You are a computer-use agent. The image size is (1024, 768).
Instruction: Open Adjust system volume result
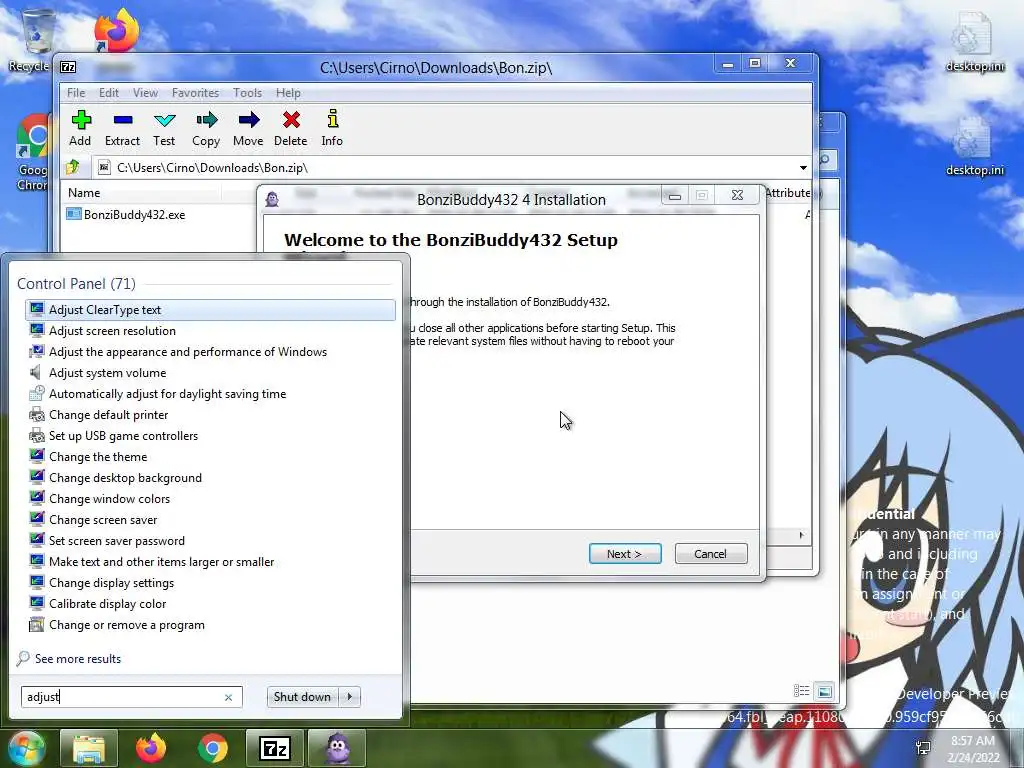(210, 373)
